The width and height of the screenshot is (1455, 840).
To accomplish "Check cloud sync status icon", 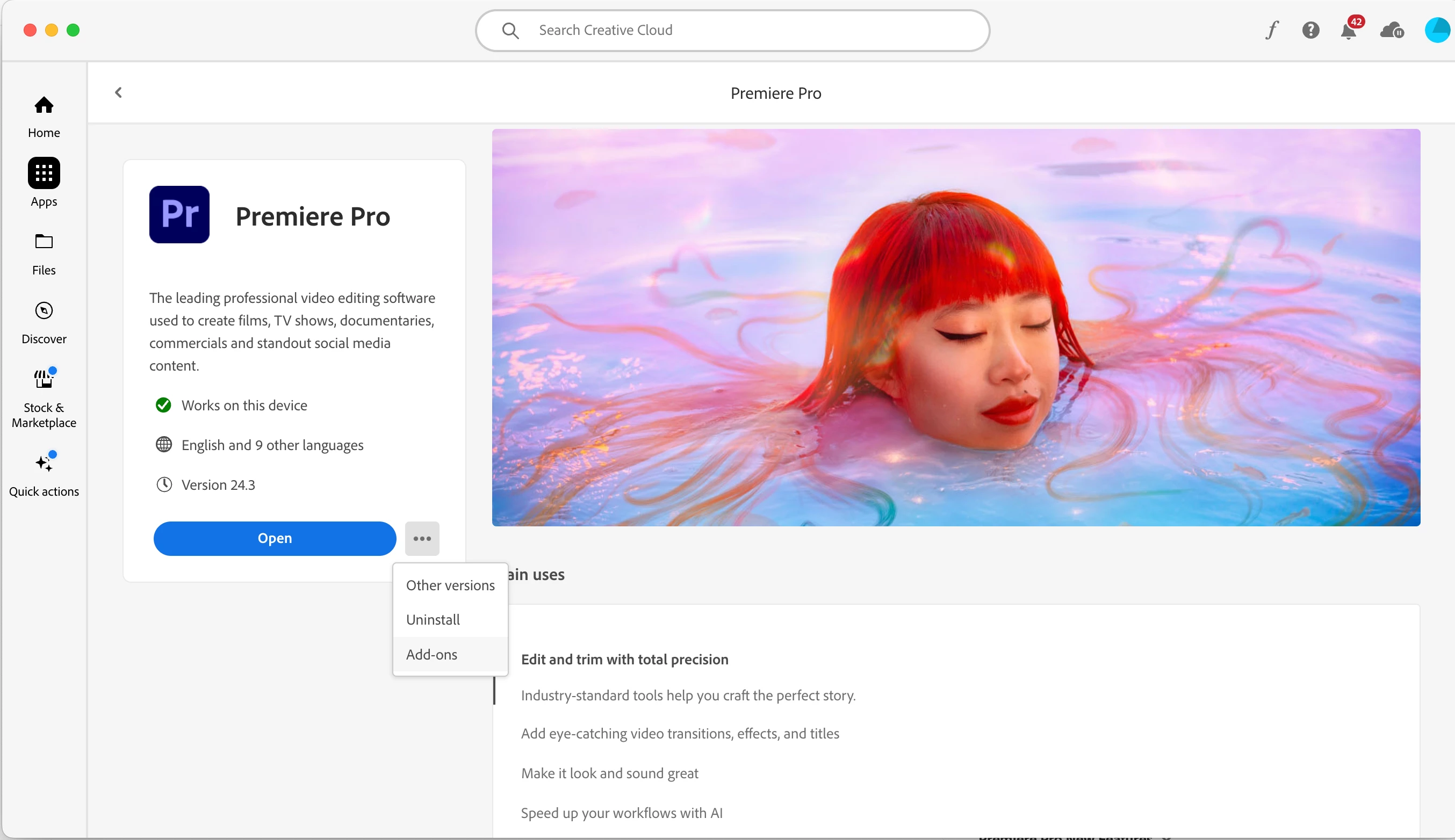I will click(1391, 30).
